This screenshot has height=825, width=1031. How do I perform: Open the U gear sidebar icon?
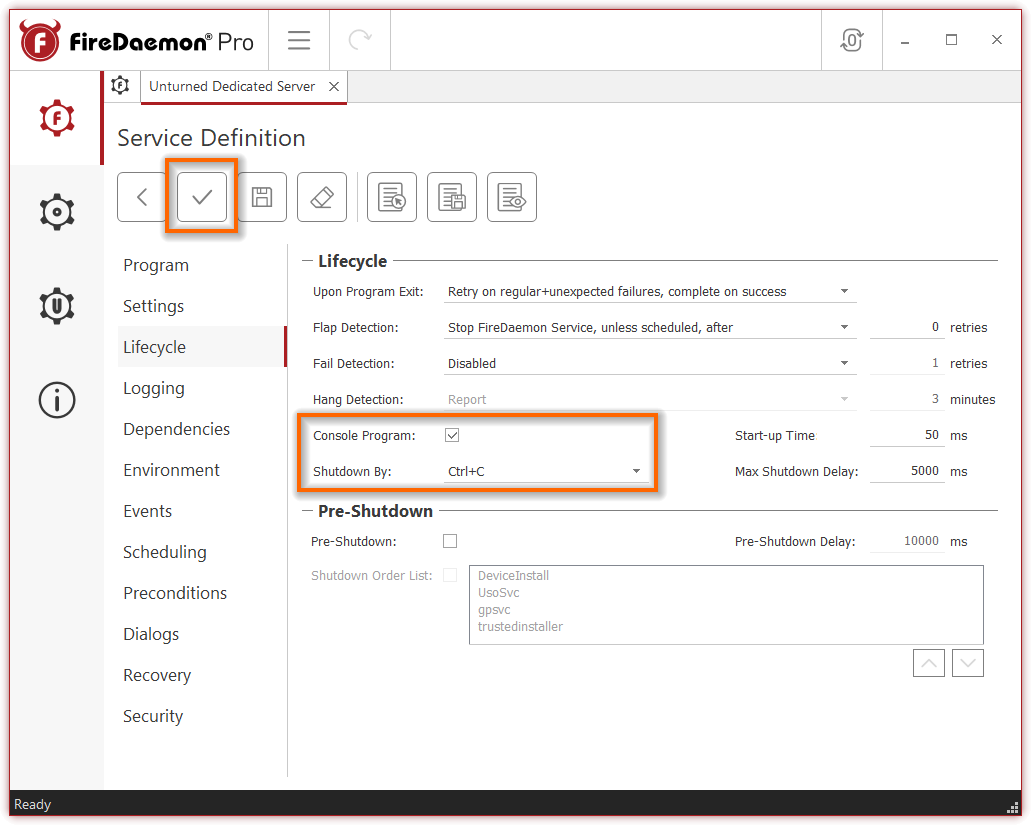tap(57, 306)
